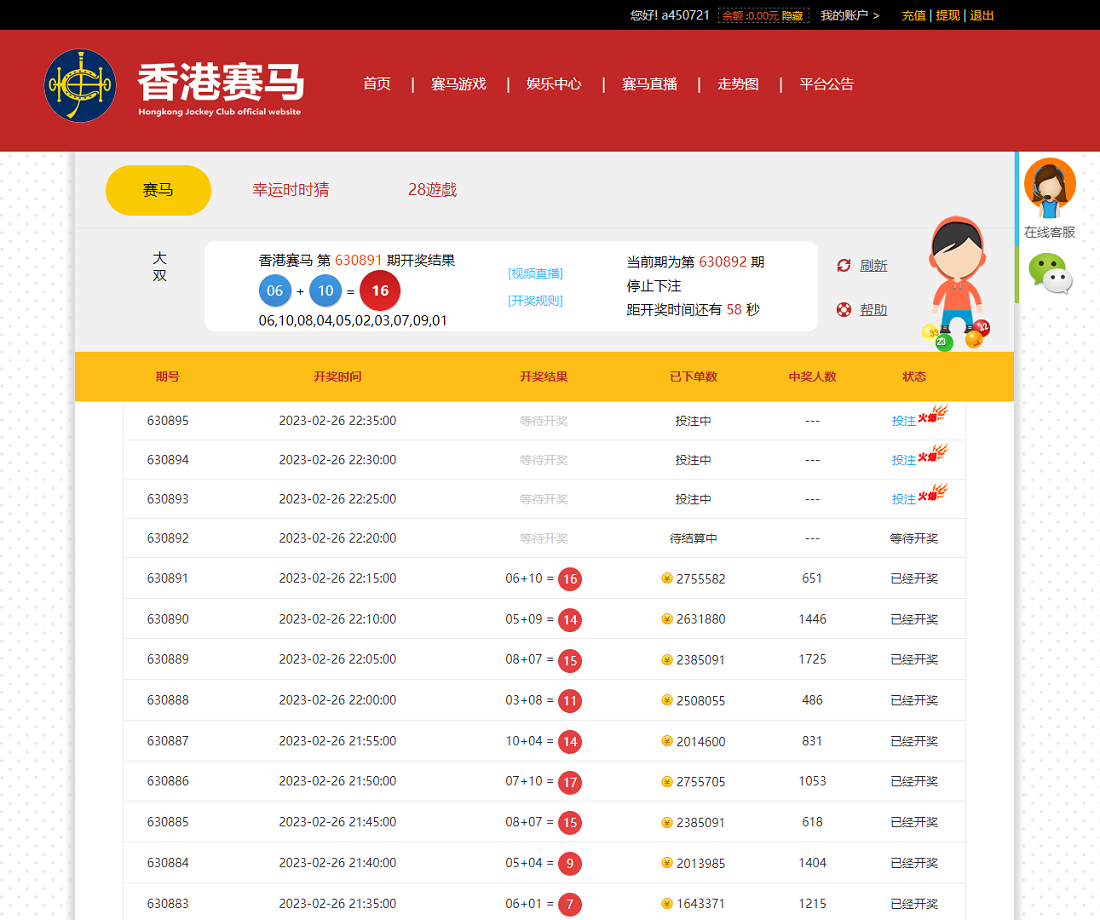Click the Hong Kong Jockey Club logo
The width and height of the screenshot is (1100, 920).
click(80, 86)
